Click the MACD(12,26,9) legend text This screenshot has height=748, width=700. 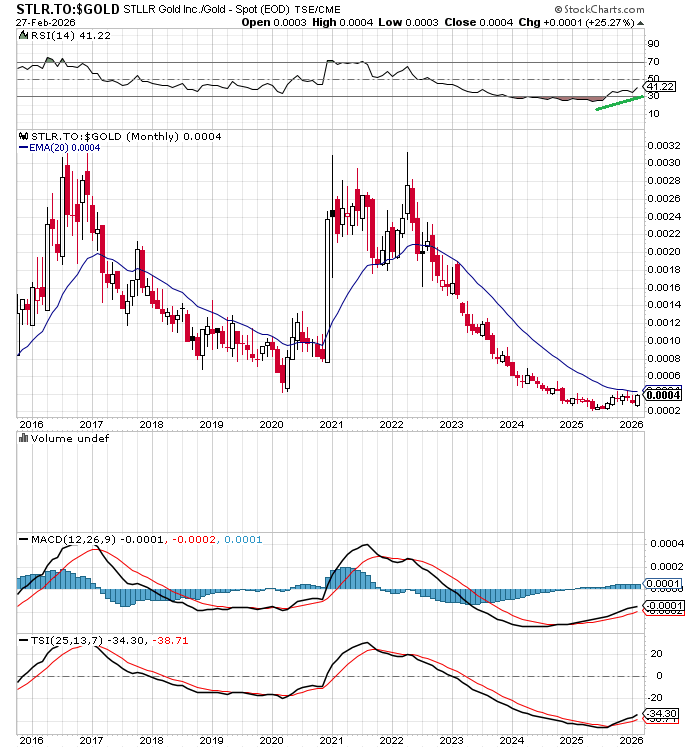coord(73,540)
